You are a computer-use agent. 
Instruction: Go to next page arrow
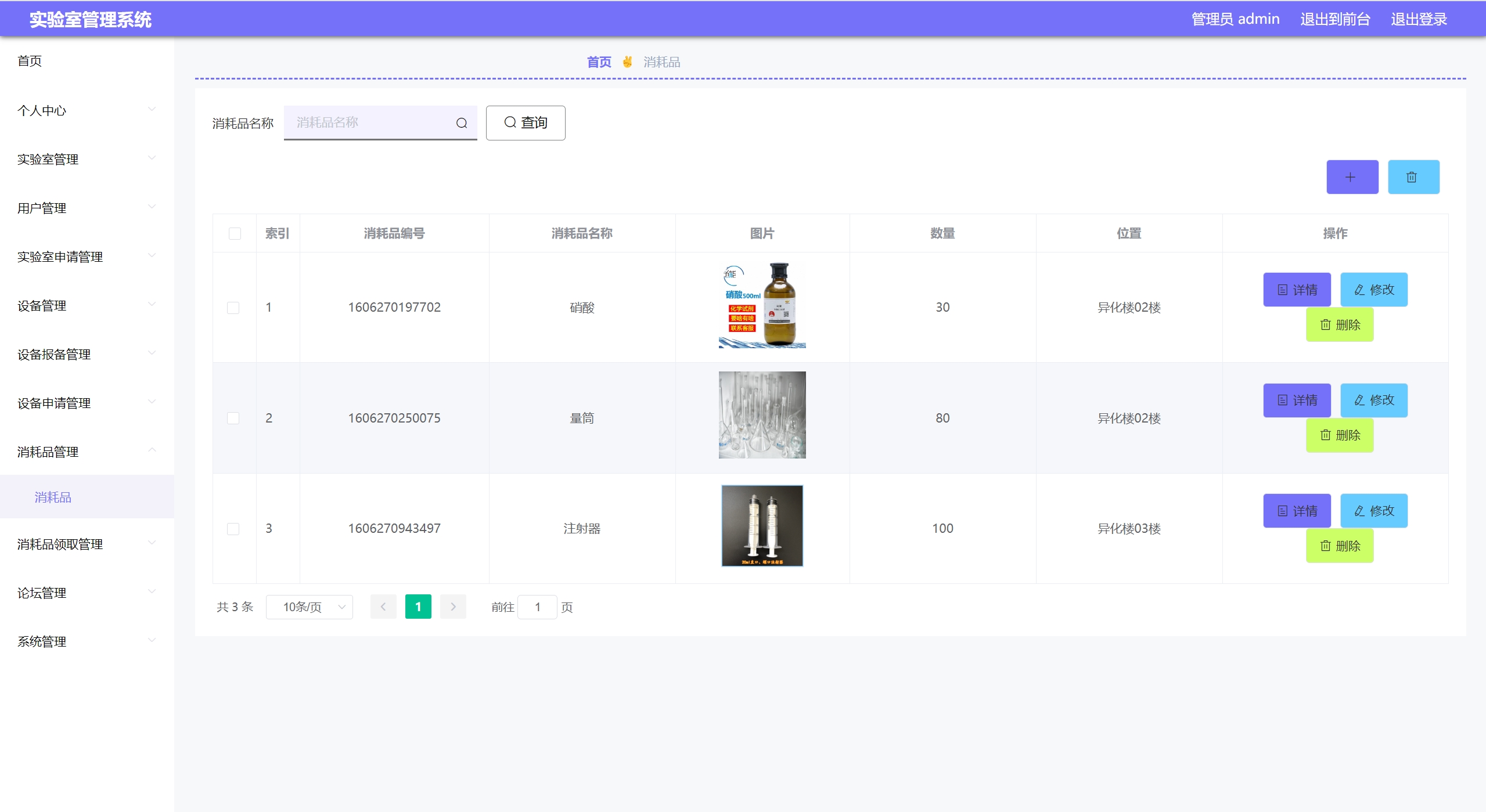point(453,607)
